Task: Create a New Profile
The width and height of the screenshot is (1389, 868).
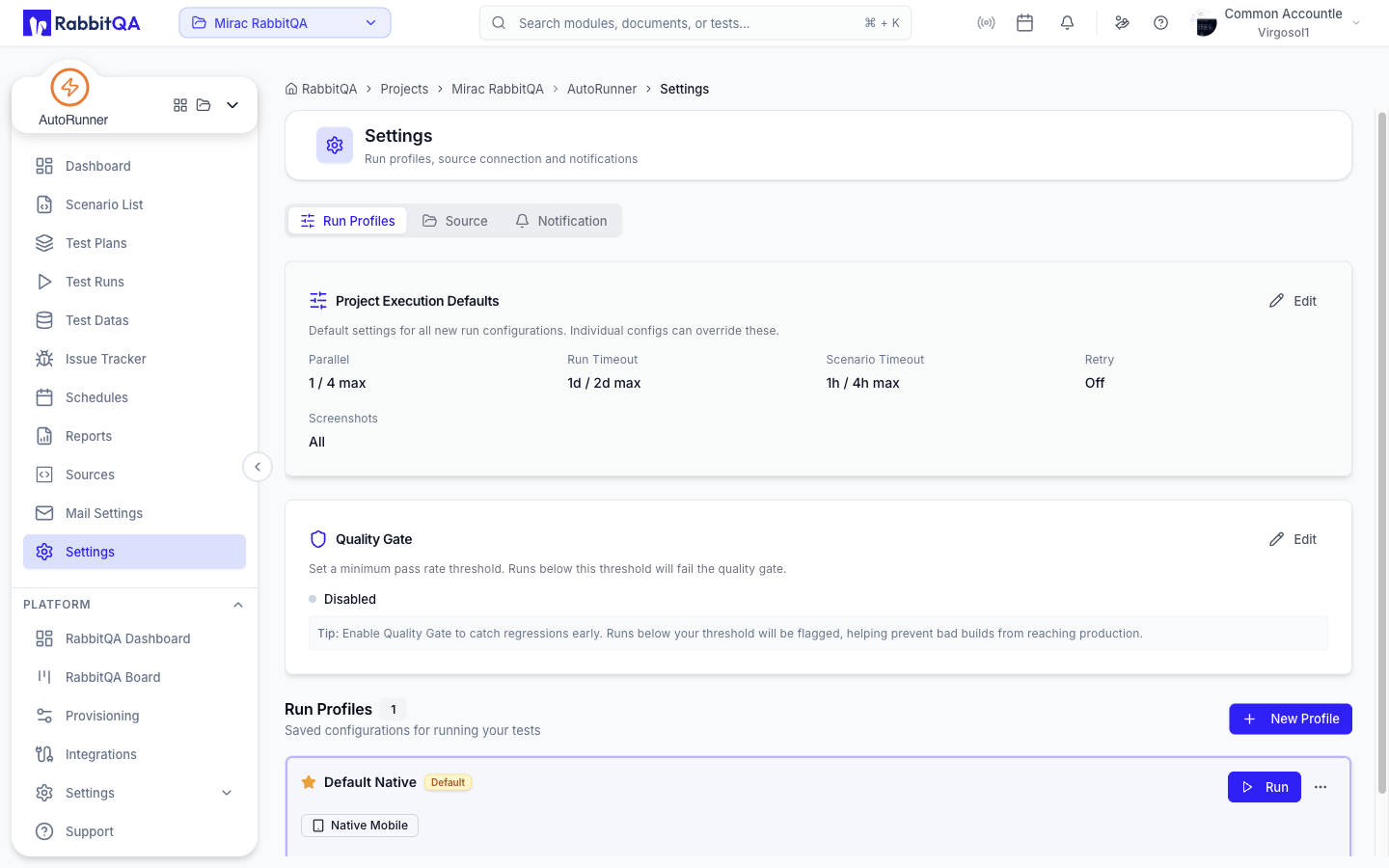Action: tap(1291, 719)
